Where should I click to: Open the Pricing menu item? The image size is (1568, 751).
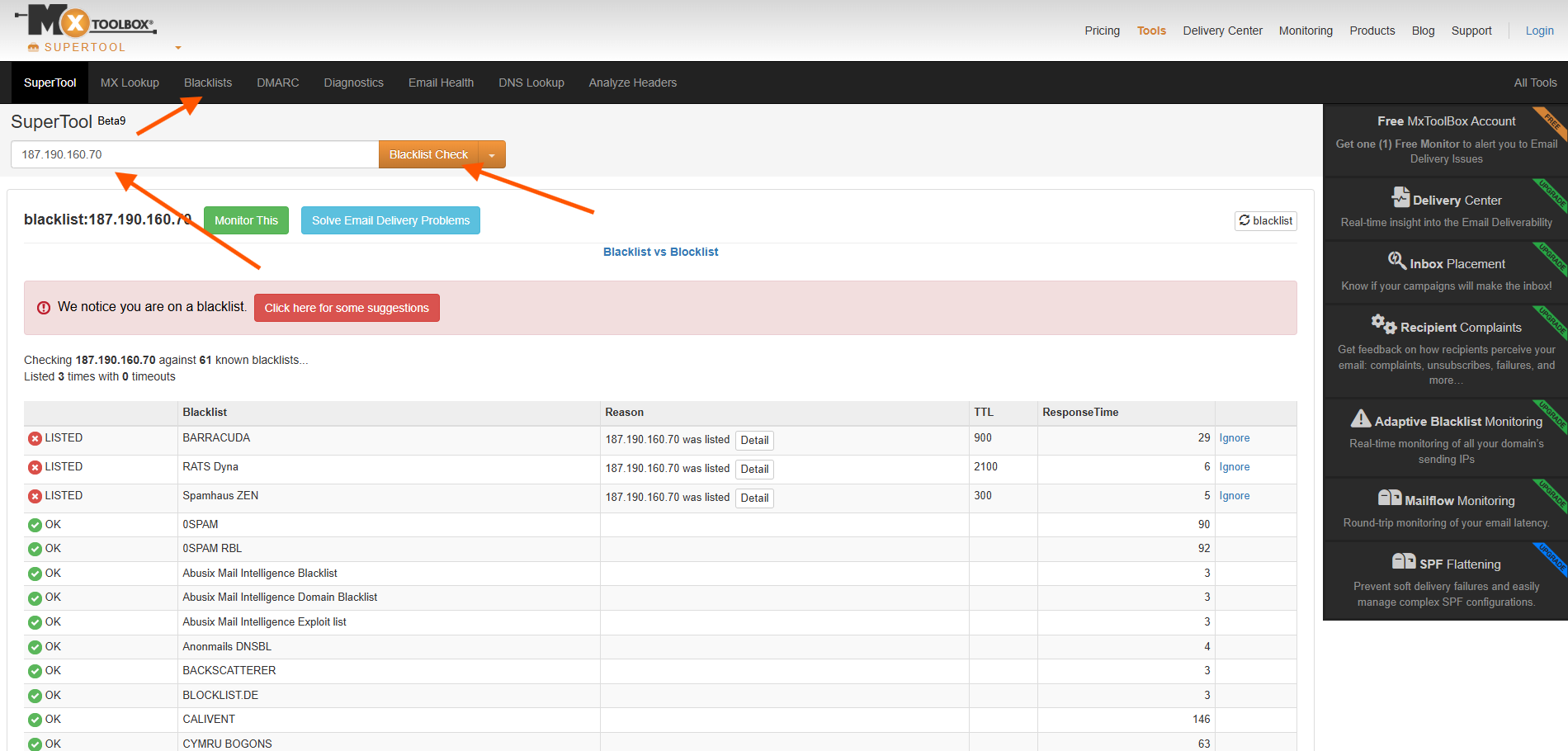(x=1102, y=31)
